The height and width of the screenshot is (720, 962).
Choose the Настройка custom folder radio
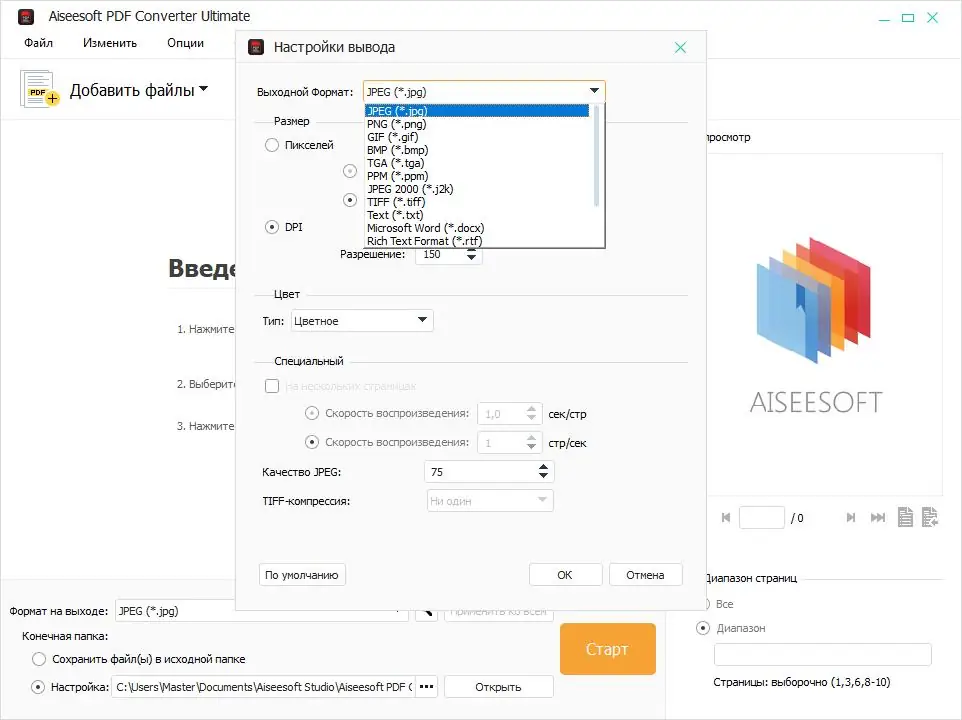pyautogui.click(x=38, y=687)
